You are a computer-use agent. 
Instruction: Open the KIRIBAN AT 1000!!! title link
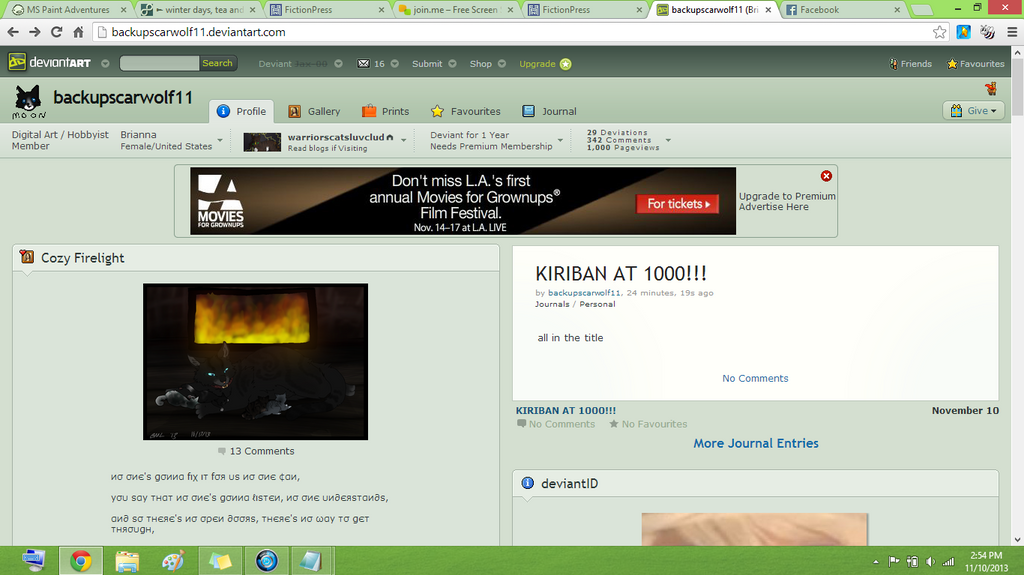pyautogui.click(x=566, y=410)
